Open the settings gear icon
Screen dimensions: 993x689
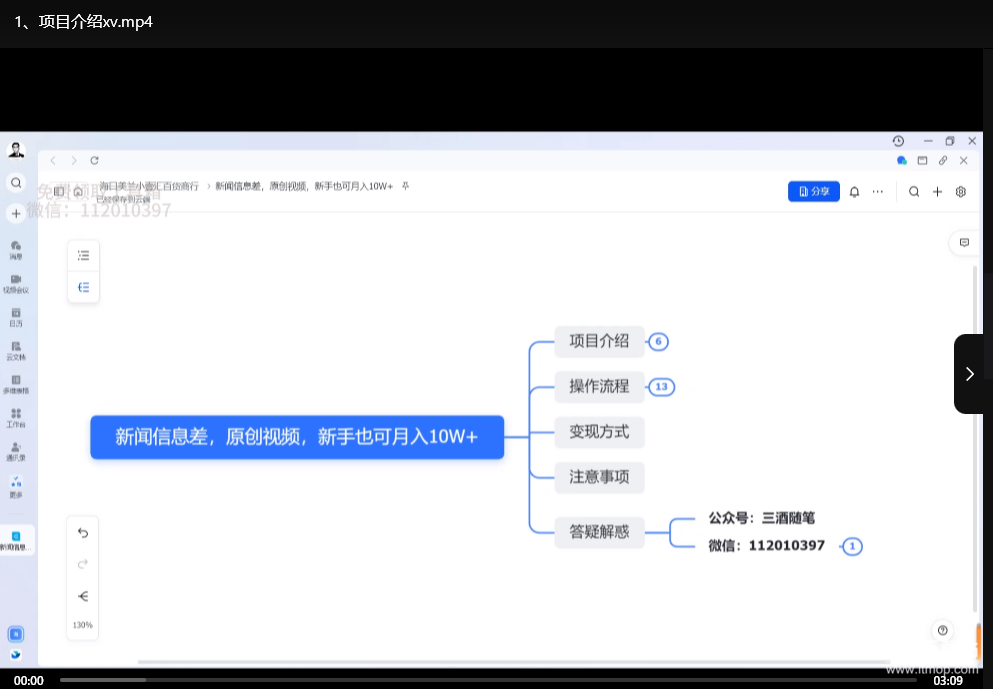point(961,192)
